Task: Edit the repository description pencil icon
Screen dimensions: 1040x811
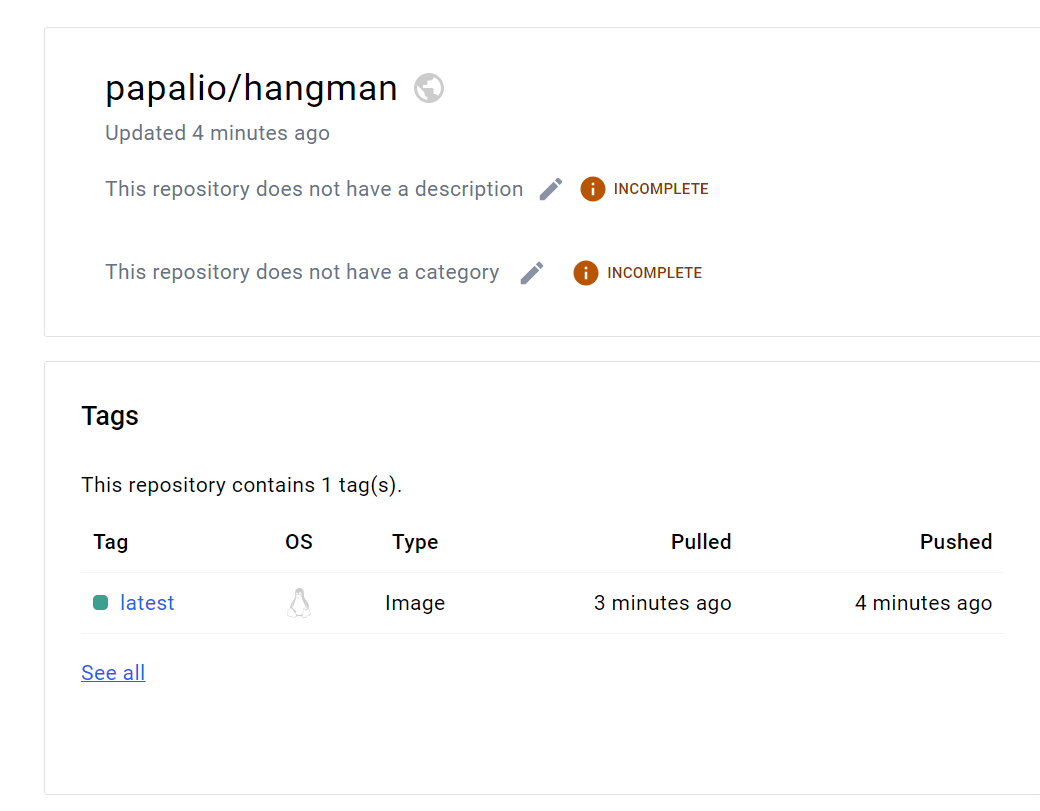Action: (x=551, y=189)
